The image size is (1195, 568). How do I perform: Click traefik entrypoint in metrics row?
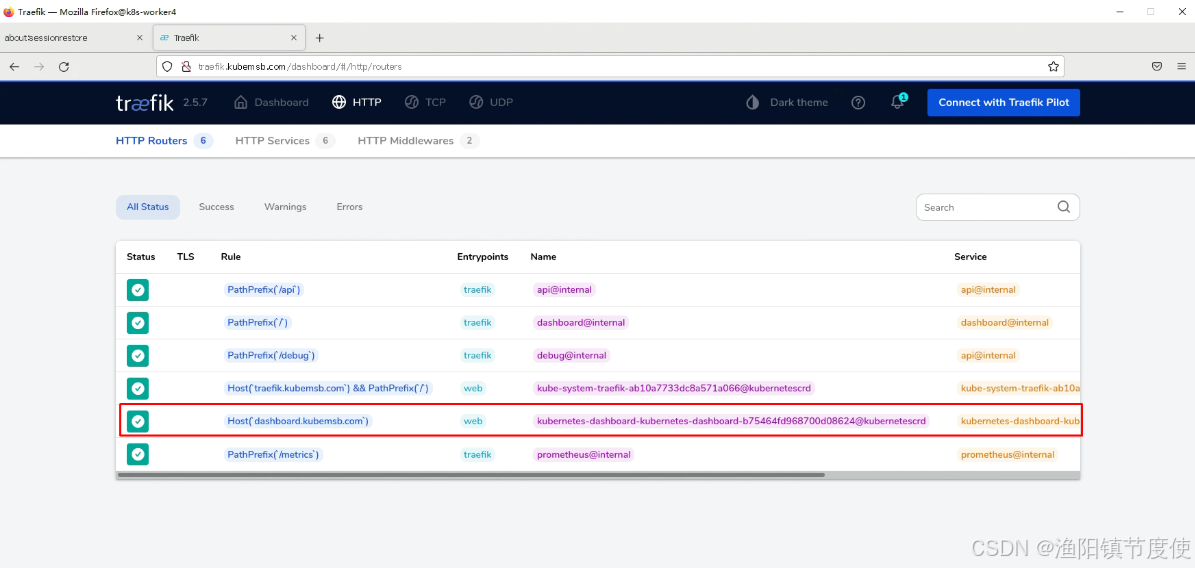(x=477, y=454)
